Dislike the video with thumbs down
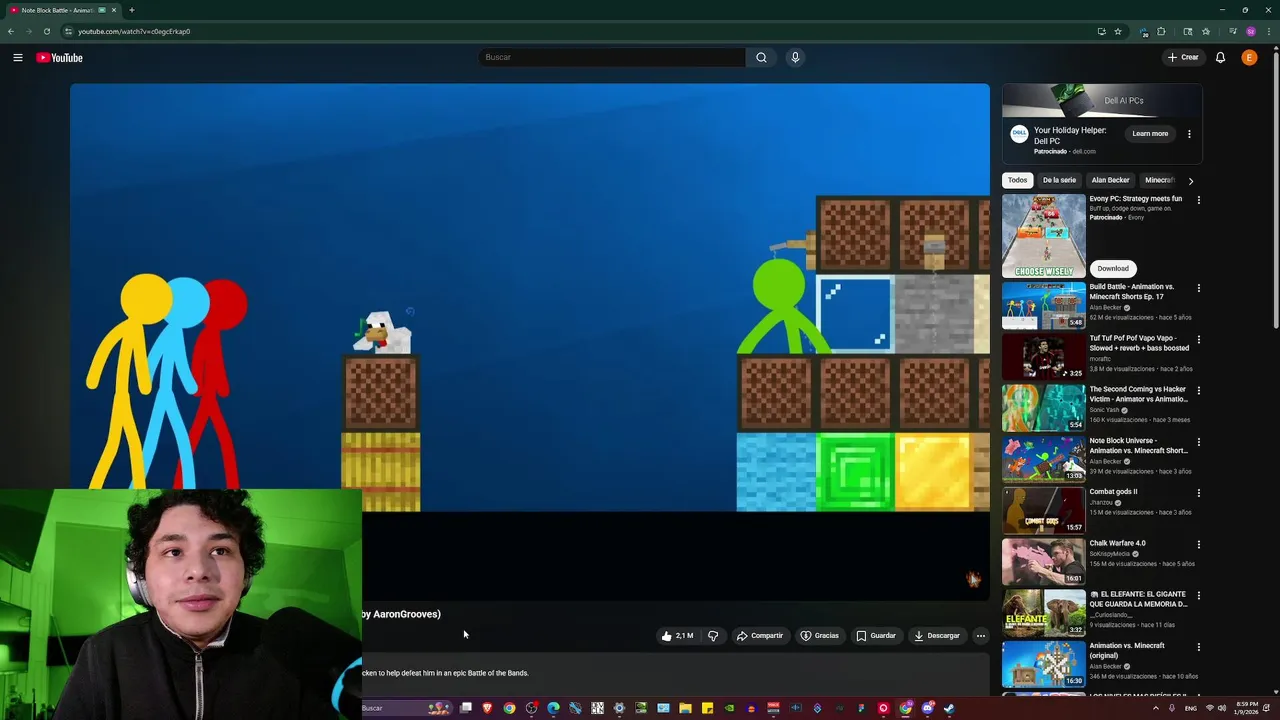The height and width of the screenshot is (720, 1280). point(713,636)
